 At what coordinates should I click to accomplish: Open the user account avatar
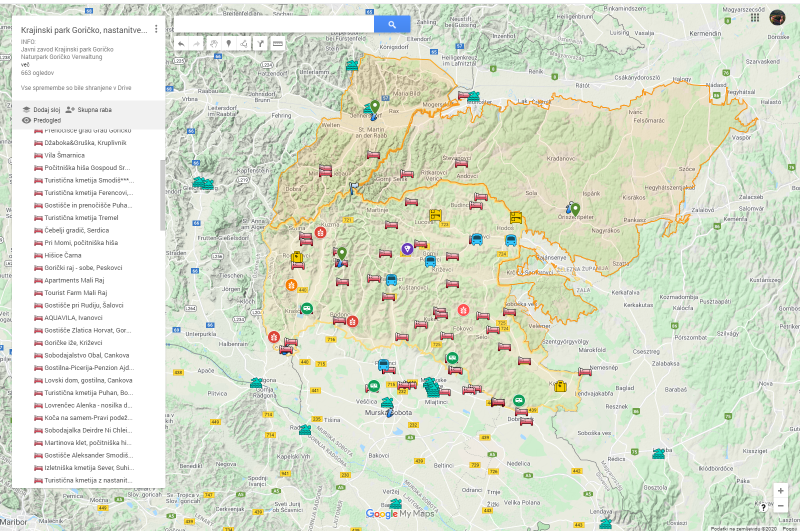coord(777,17)
